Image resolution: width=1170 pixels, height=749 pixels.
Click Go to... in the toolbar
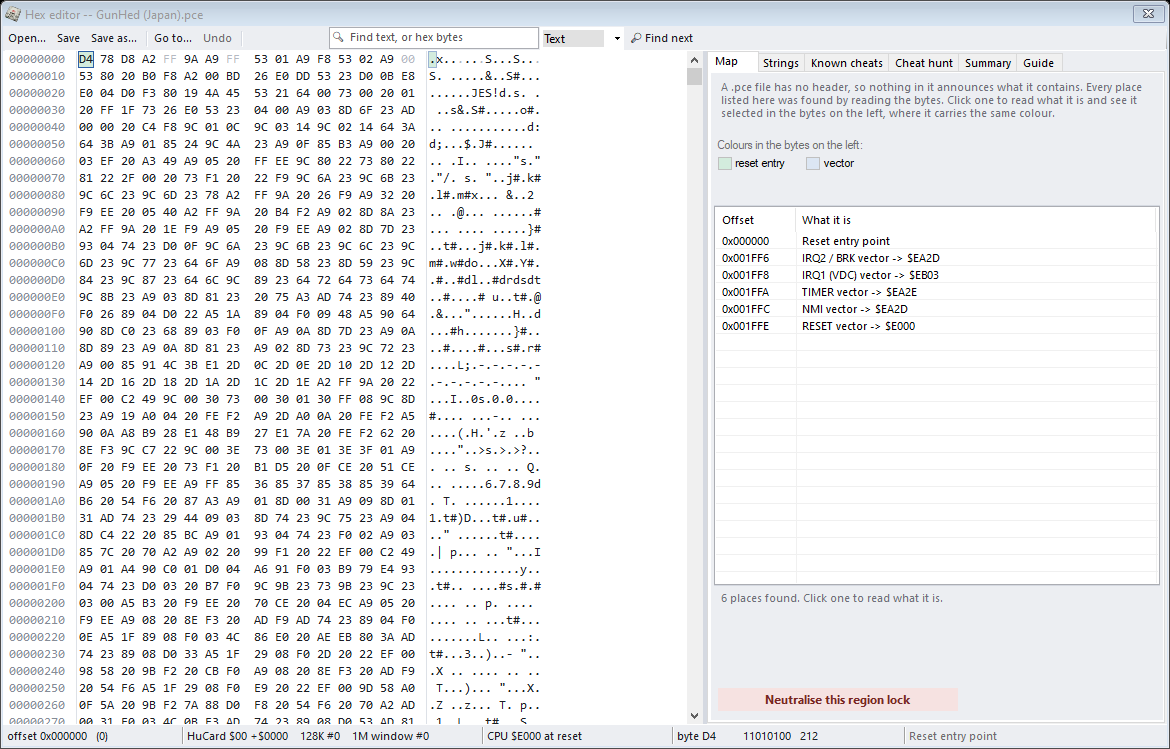point(172,38)
